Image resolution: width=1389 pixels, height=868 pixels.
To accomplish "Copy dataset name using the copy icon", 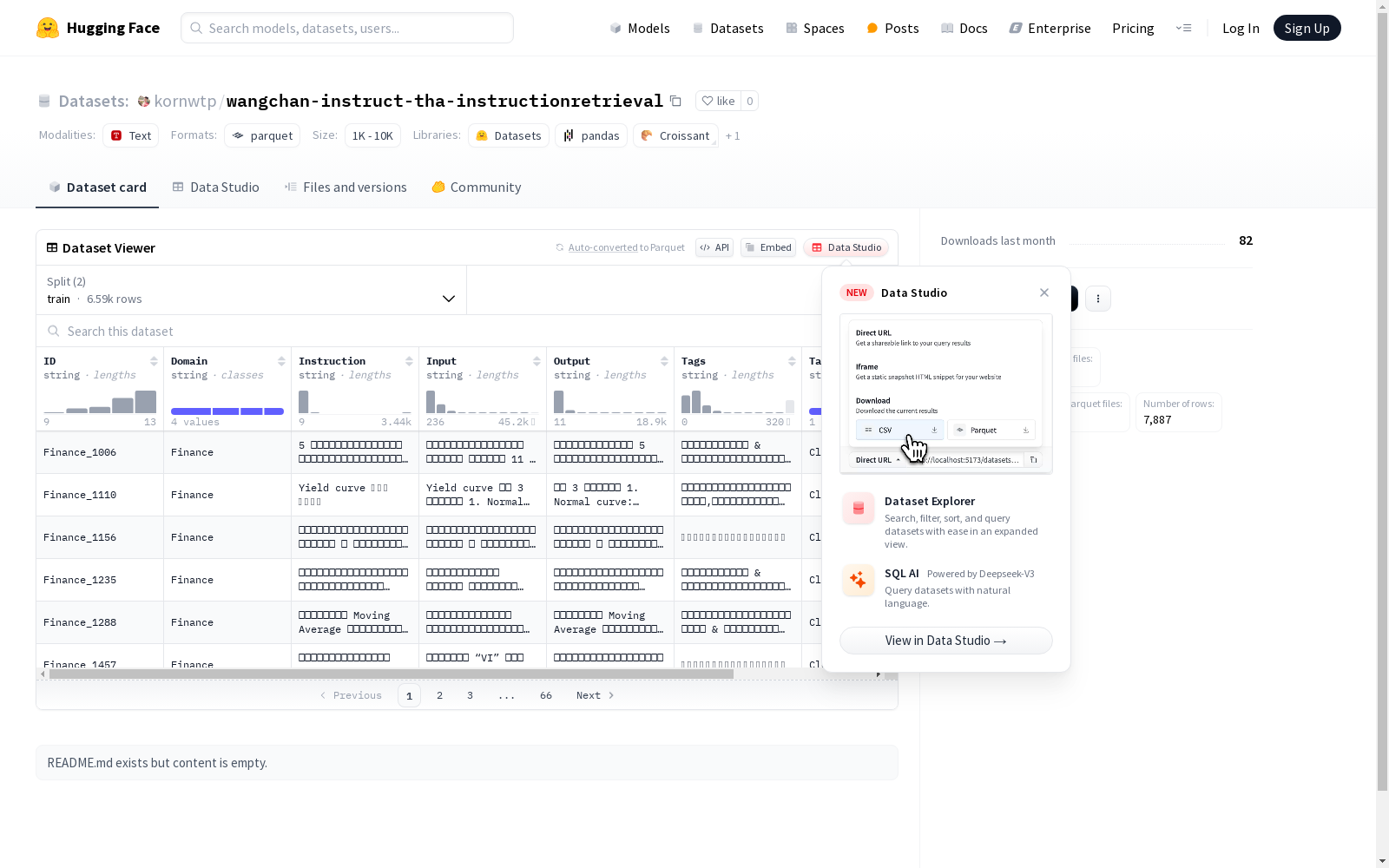I will click(x=675, y=101).
